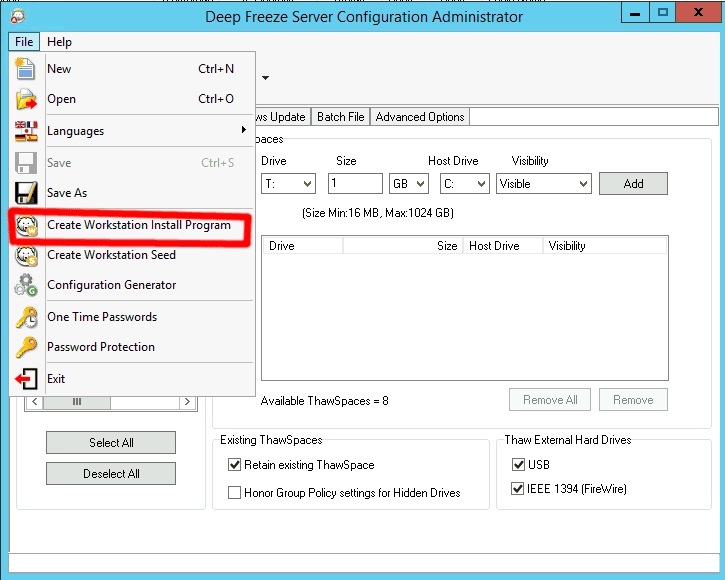725x580 pixels.
Task: Click the horizontal scrollbar left arrow
Action: (35, 401)
